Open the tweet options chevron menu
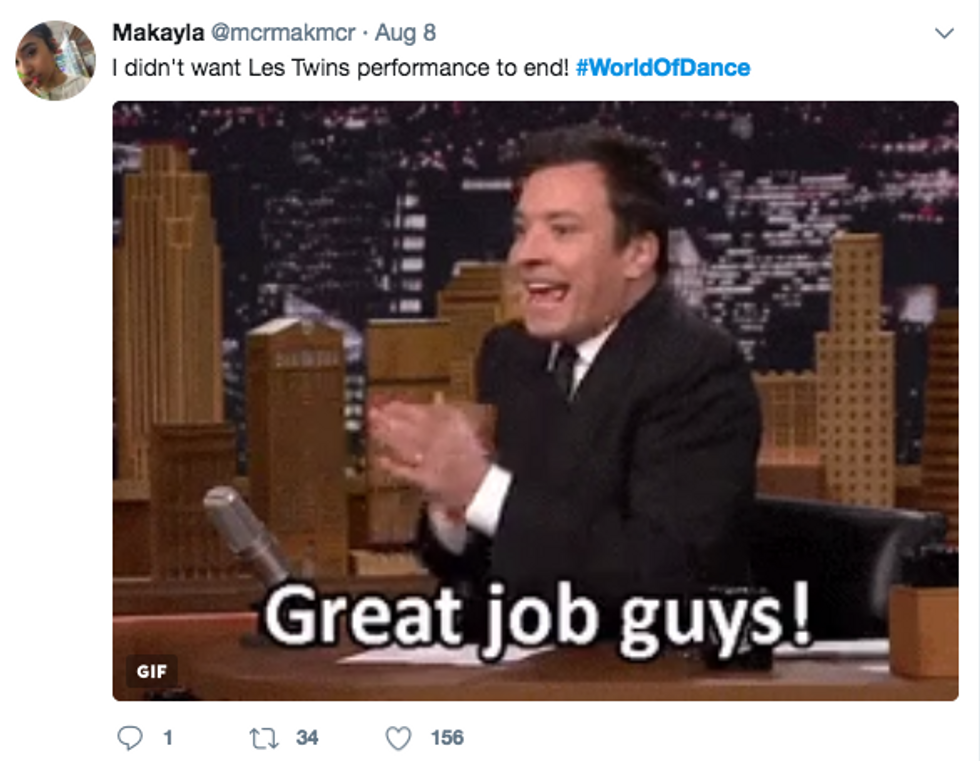980x761 pixels. (x=944, y=32)
